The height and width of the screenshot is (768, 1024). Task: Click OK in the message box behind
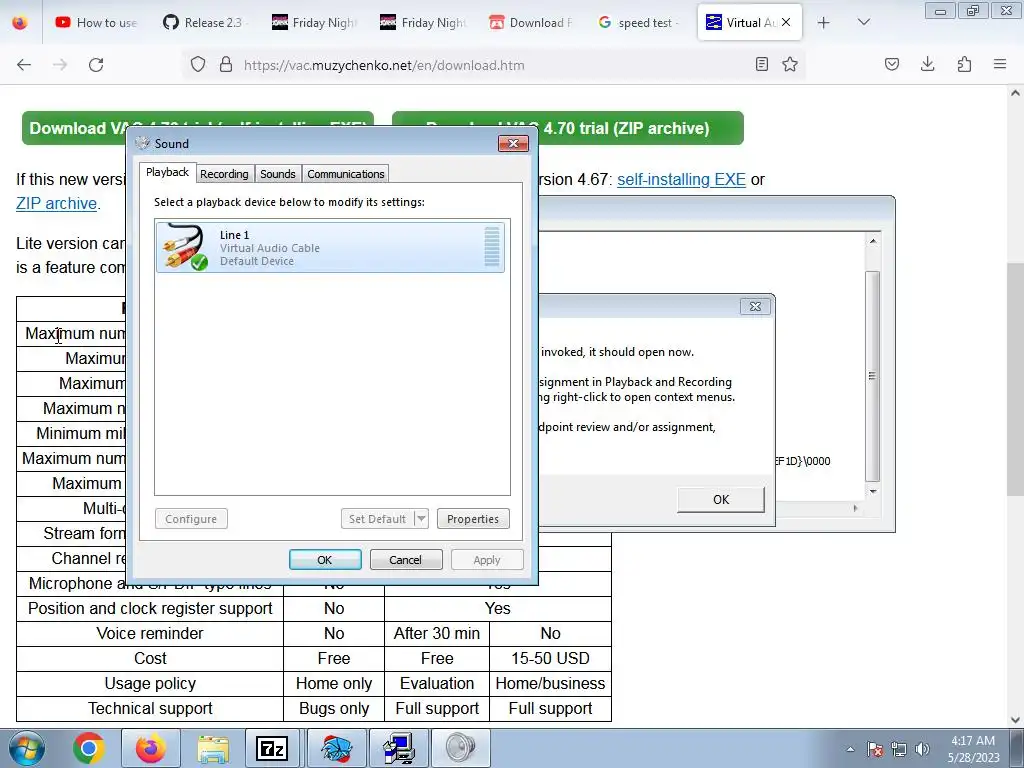[x=720, y=500]
